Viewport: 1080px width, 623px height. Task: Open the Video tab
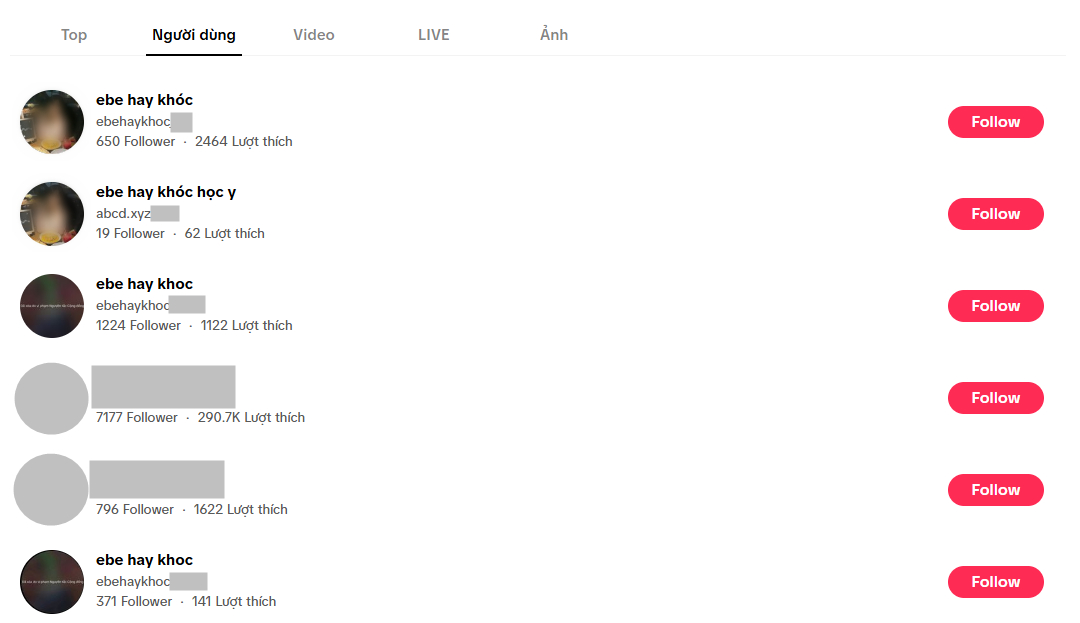click(313, 34)
